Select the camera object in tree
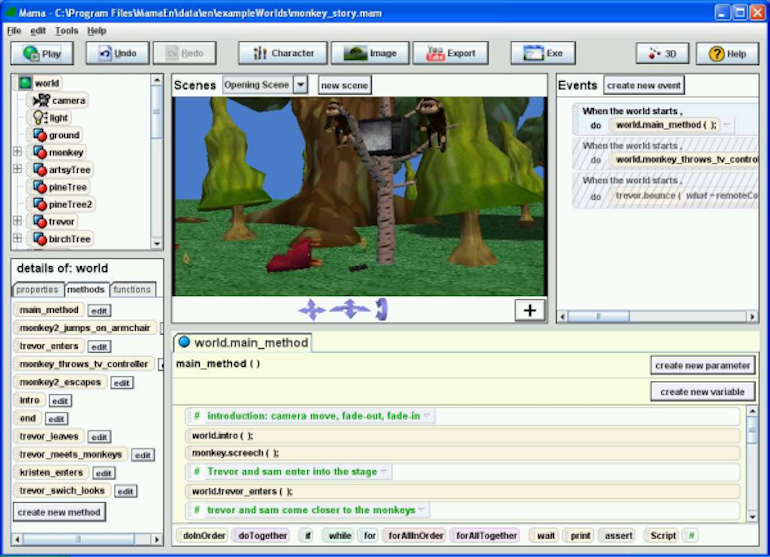This screenshot has width=770, height=557. point(59,100)
